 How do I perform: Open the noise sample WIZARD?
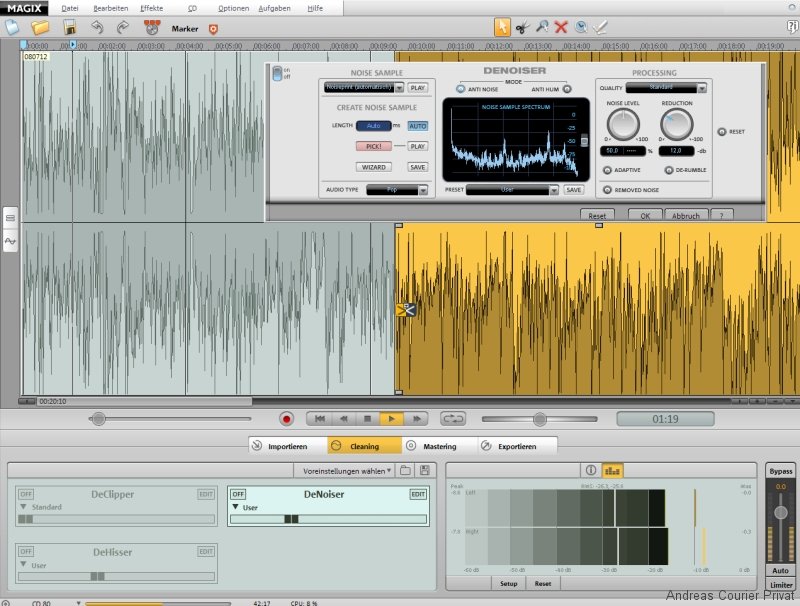[373, 167]
